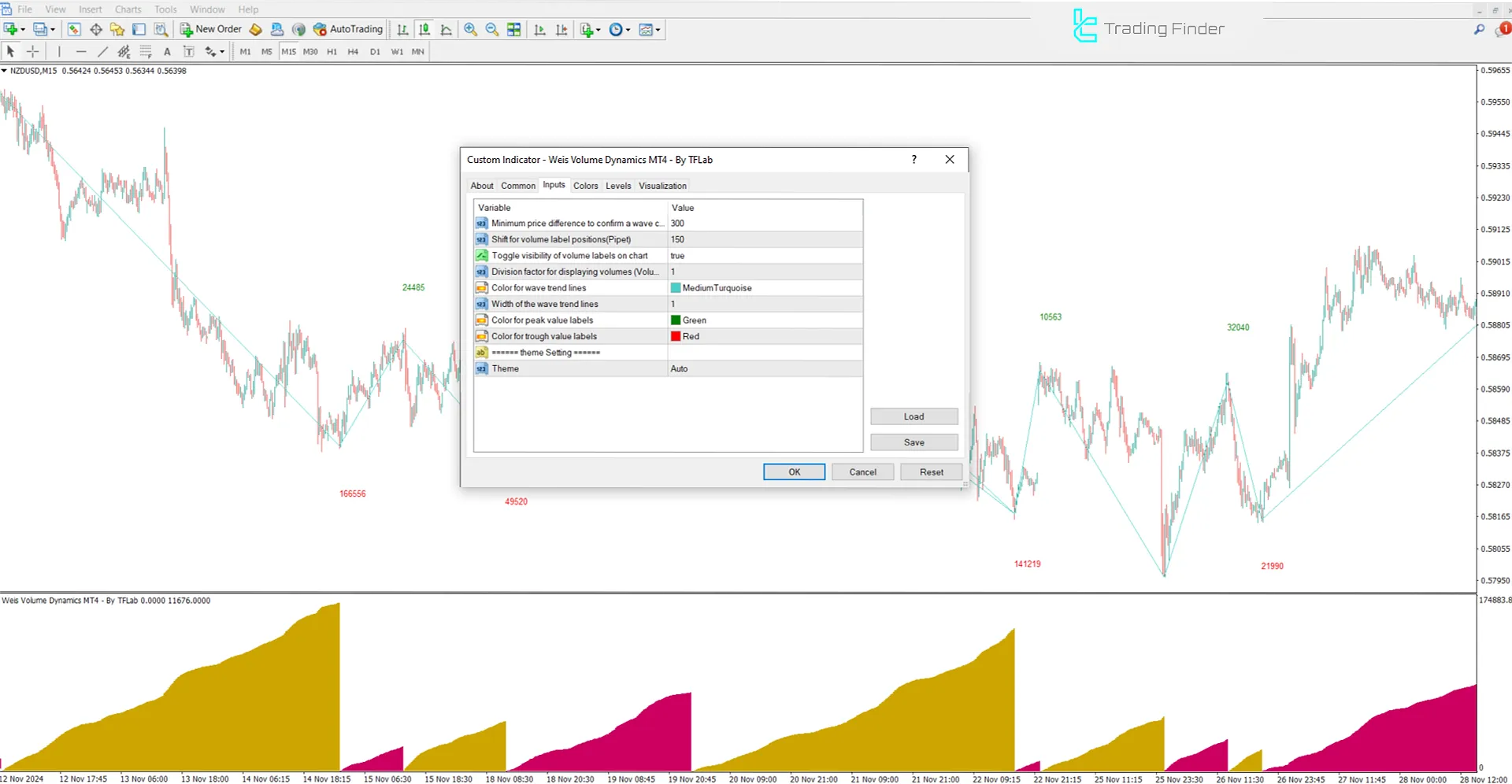
Task: Click the Zoom In magnifier icon
Action: pos(470,29)
